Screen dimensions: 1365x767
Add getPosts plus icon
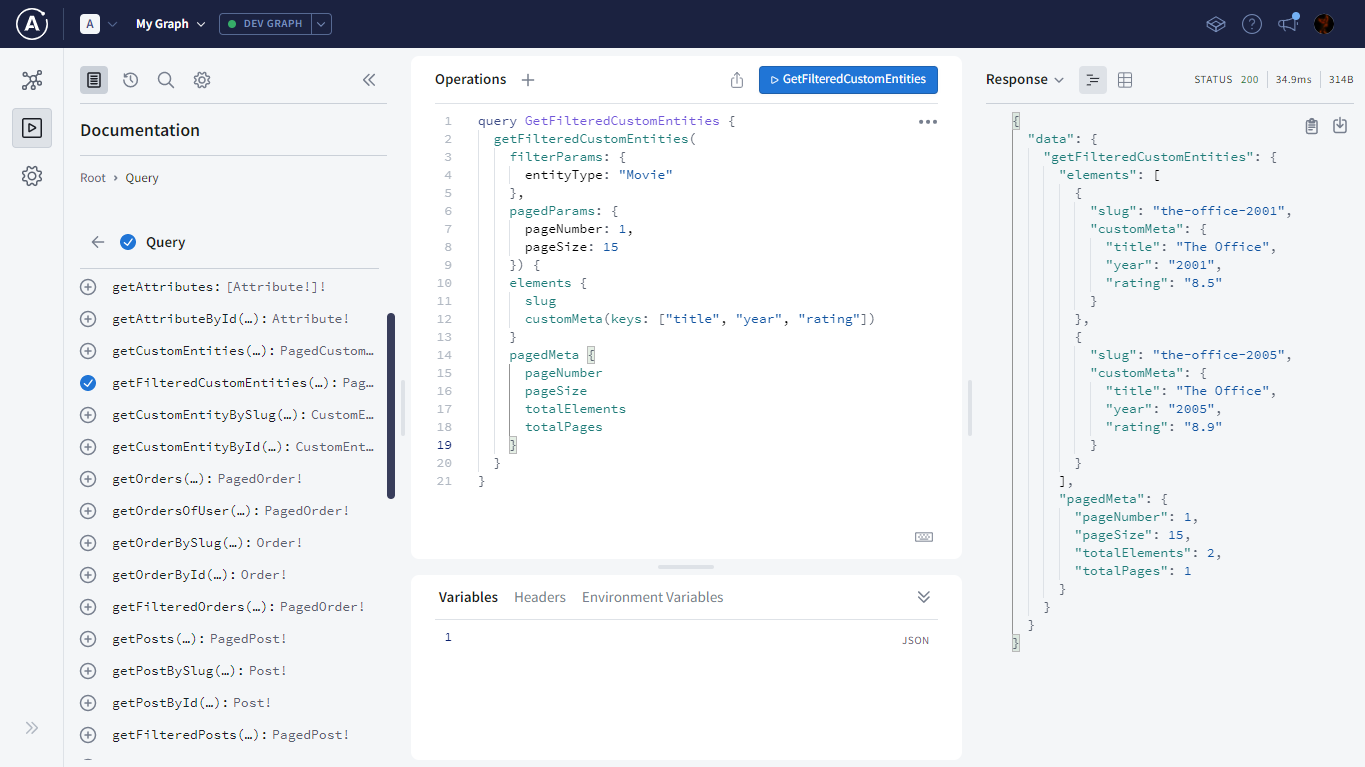tap(88, 639)
